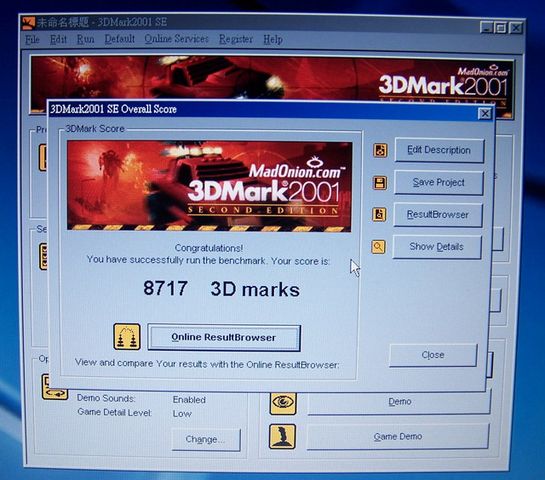Screen dimensions: 545x480
Task: Click the 'Enabled' value for Demo Sounds
Action: pyautogui.click(x=189, y=400)
